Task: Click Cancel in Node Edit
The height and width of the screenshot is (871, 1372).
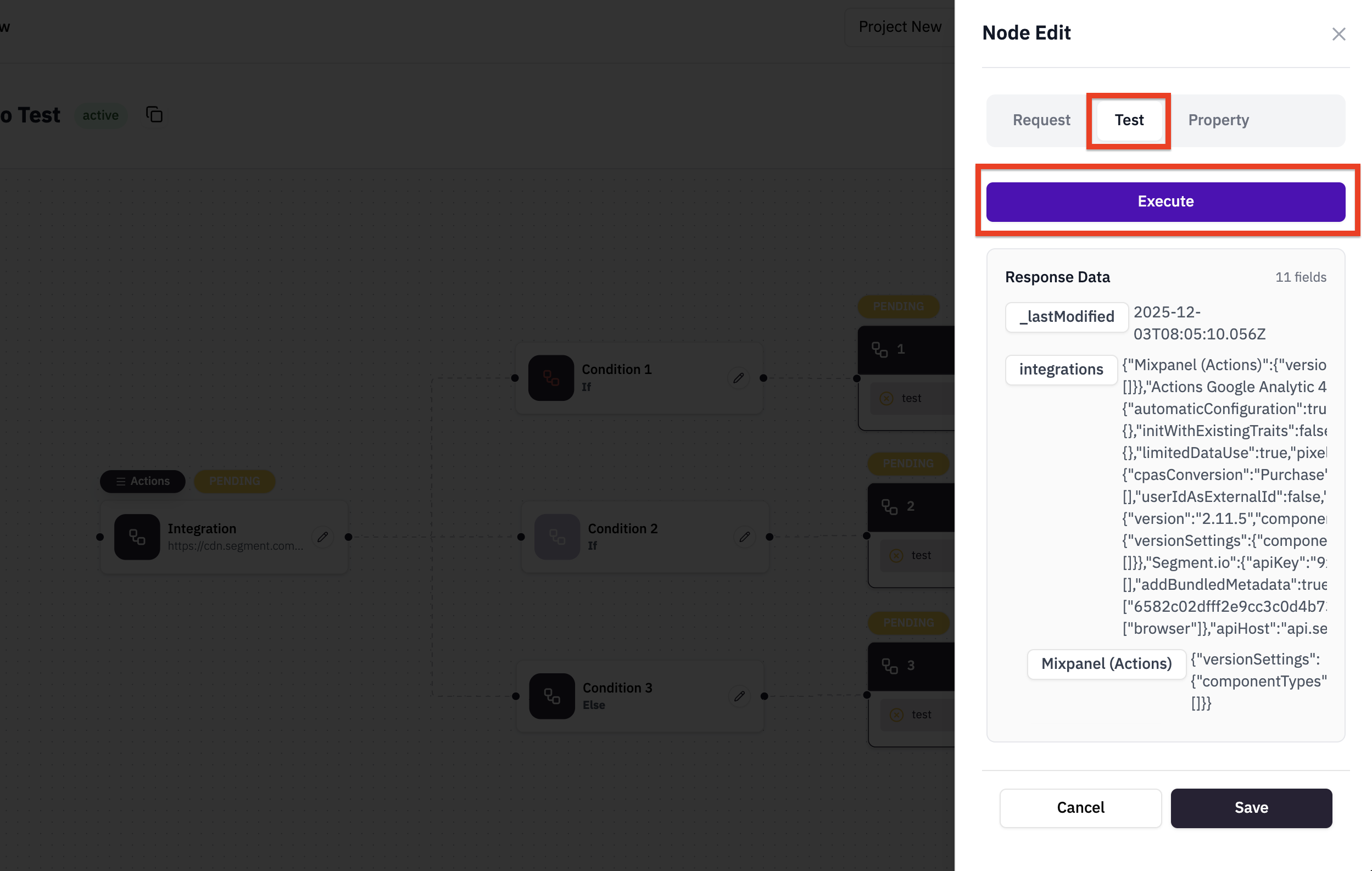Action: tap(1080, 807)
